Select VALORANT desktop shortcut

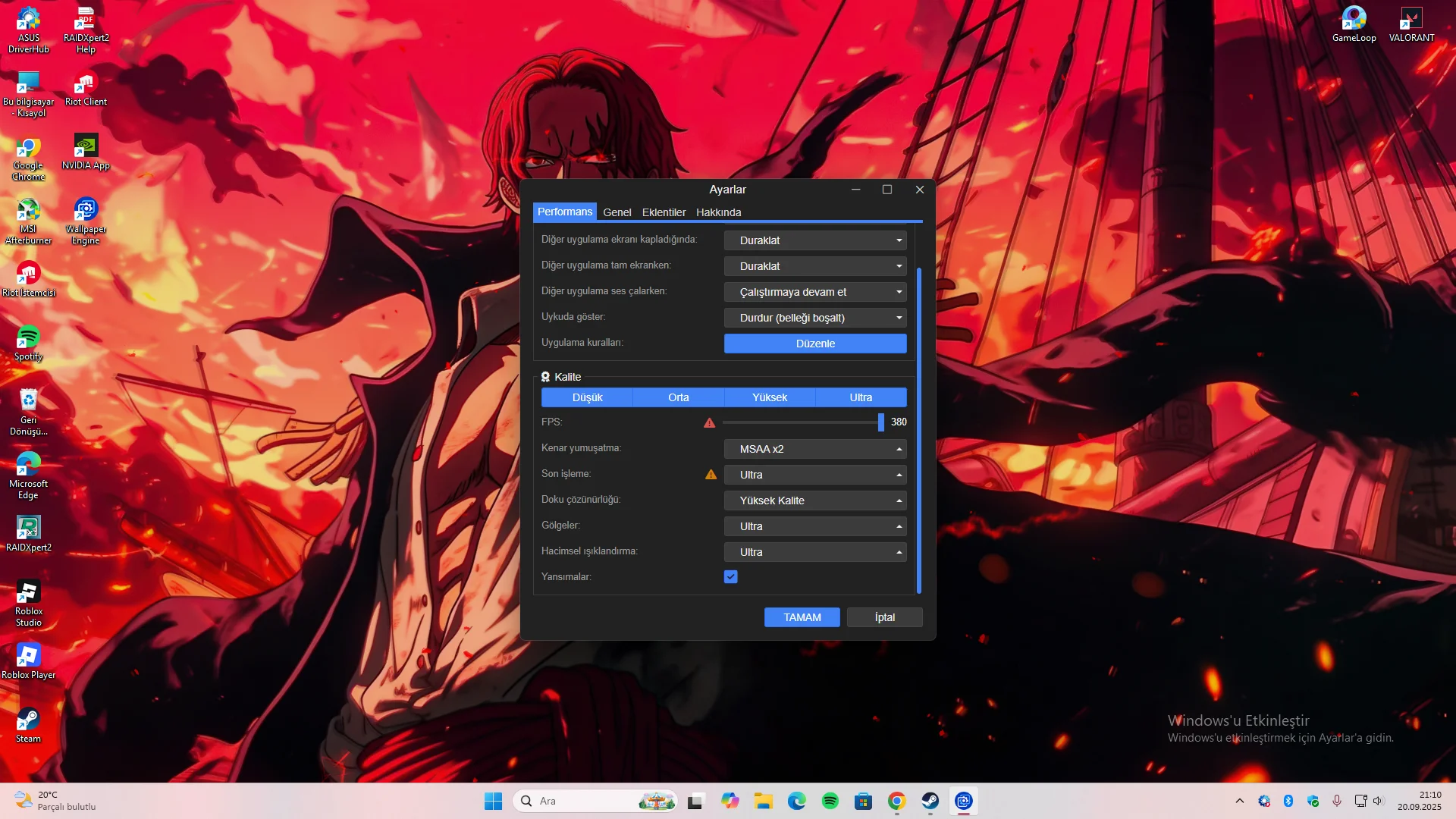[1411, 24]
